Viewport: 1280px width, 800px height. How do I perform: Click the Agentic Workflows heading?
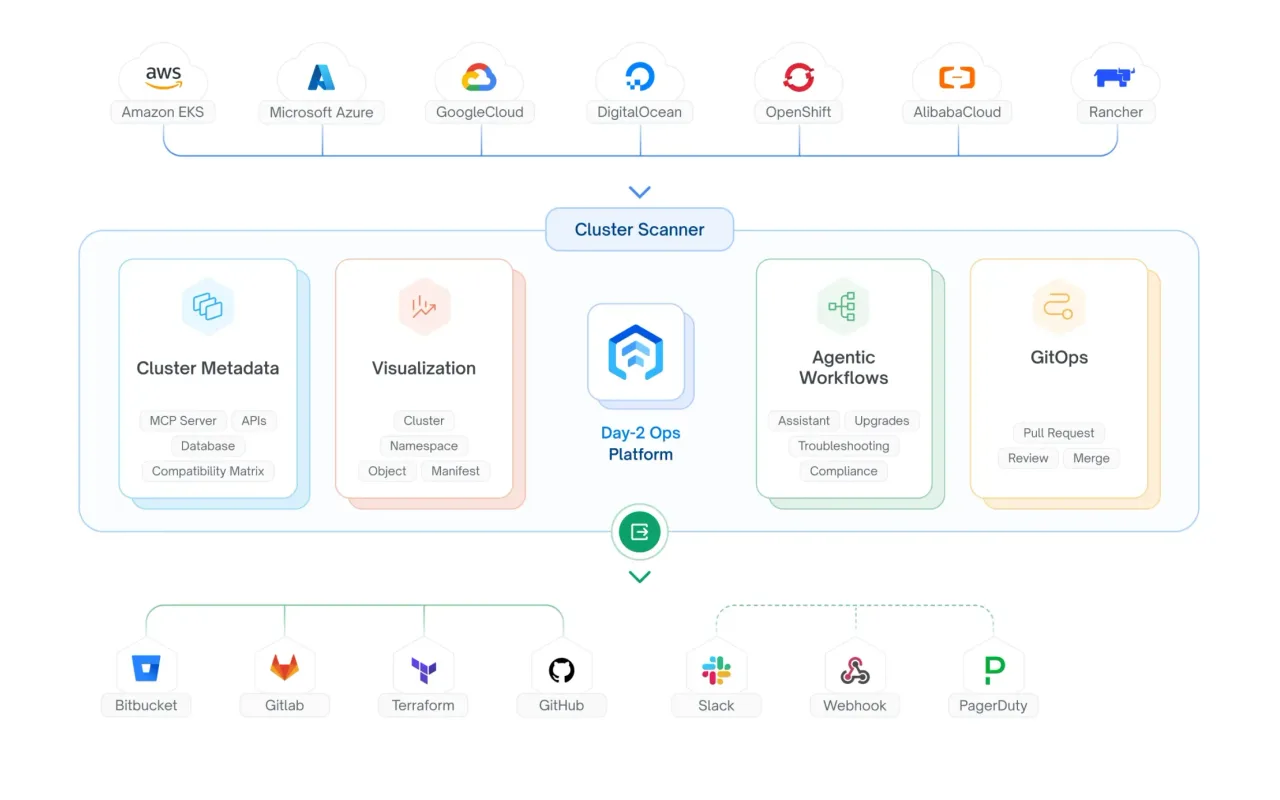[x=843, y=368]
